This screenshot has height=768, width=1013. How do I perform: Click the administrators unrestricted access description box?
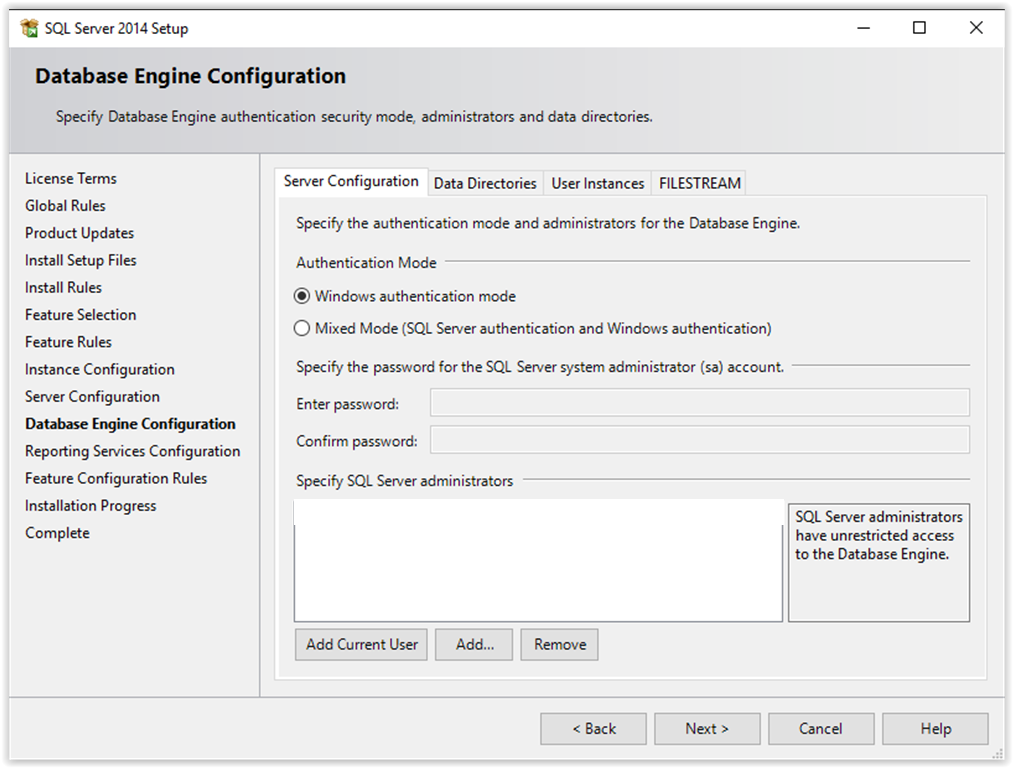point(879,562)
